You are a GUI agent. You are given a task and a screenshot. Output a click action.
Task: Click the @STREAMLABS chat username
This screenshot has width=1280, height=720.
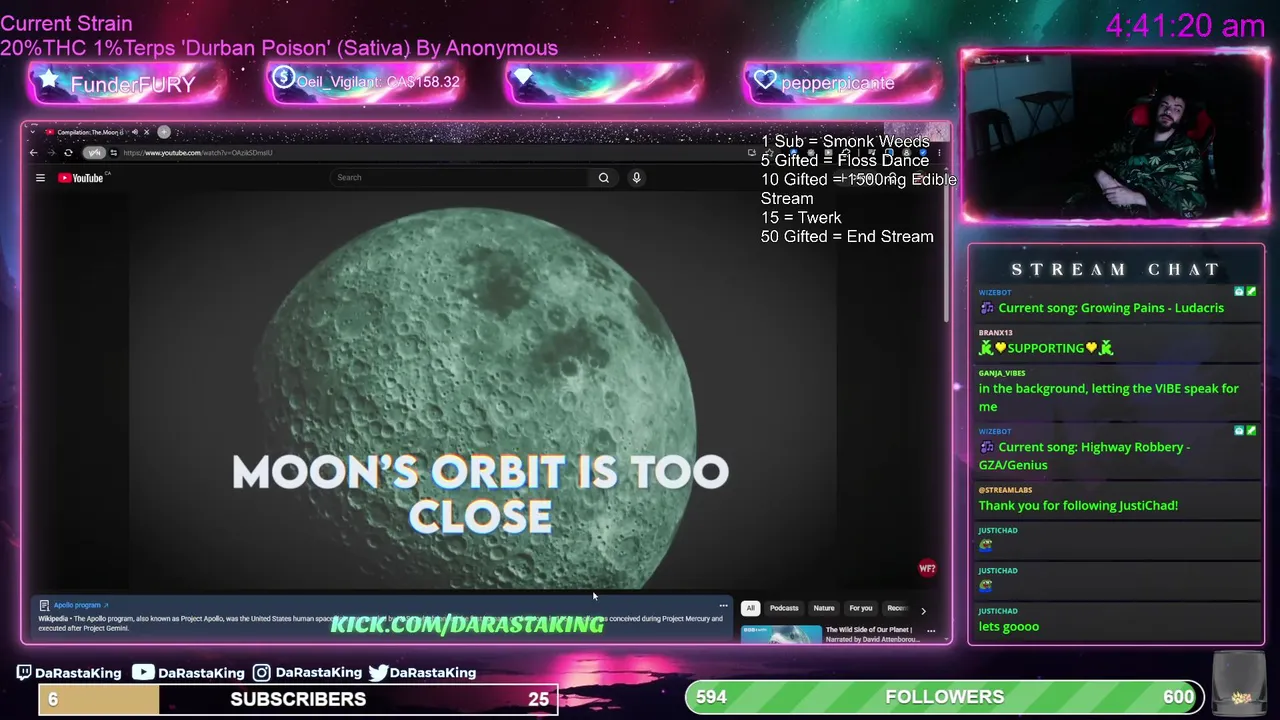pos(1005,490)
